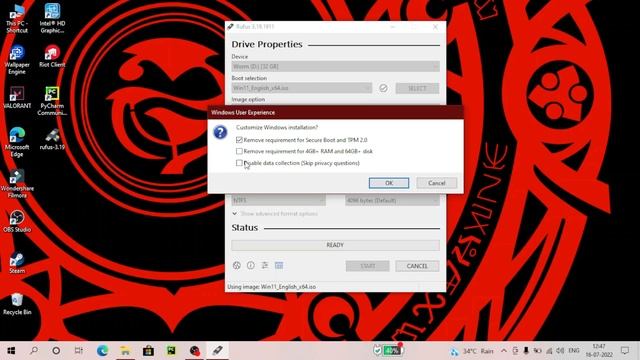The image size is (640, 360).
Task: Open Boot selection dropdown
Action: (x=302, y=88)
